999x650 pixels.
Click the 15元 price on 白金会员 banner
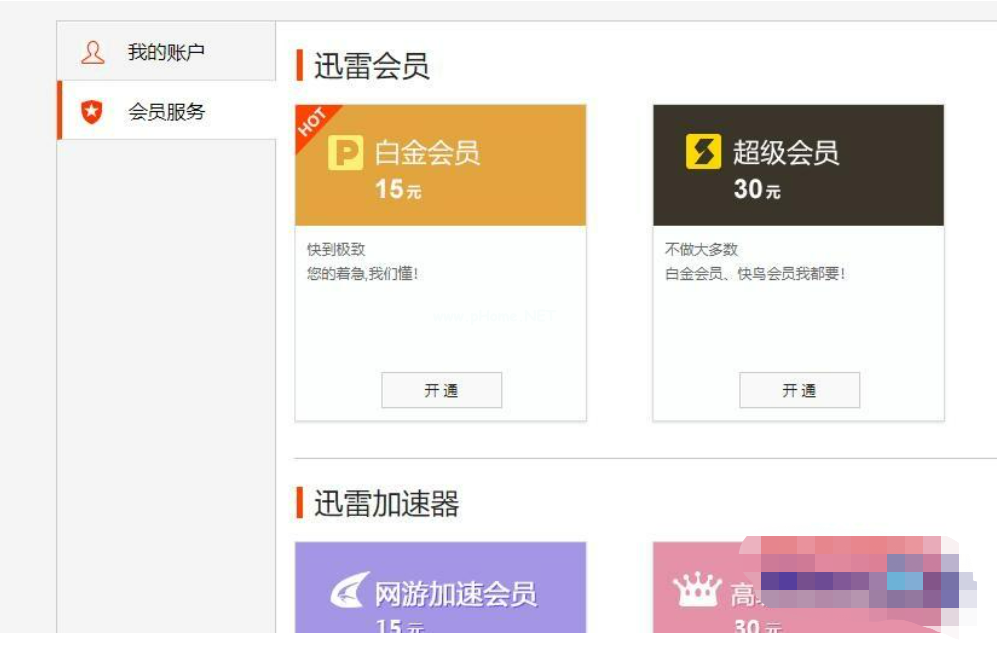[398, 189]
